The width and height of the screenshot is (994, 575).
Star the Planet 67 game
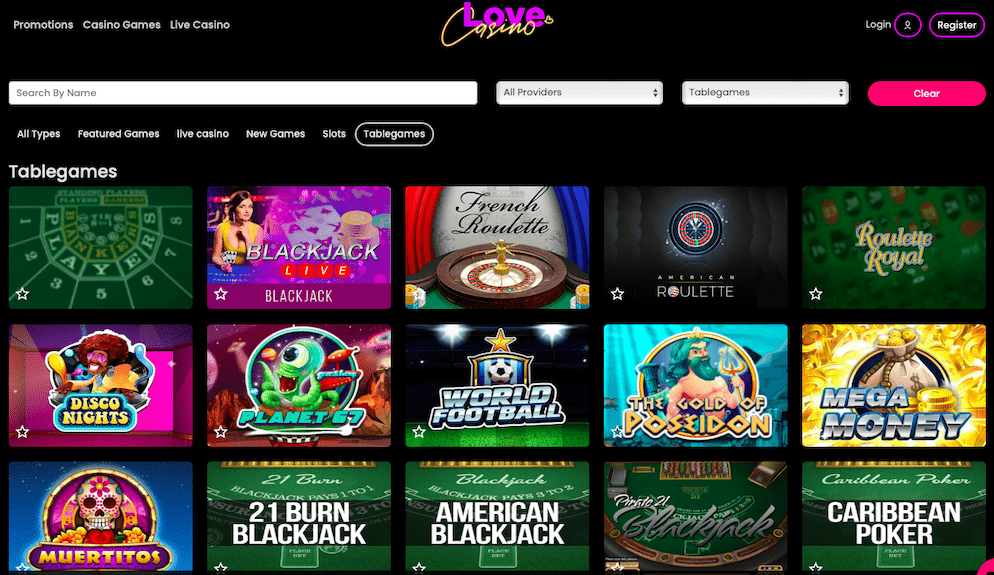pos(221,432)
